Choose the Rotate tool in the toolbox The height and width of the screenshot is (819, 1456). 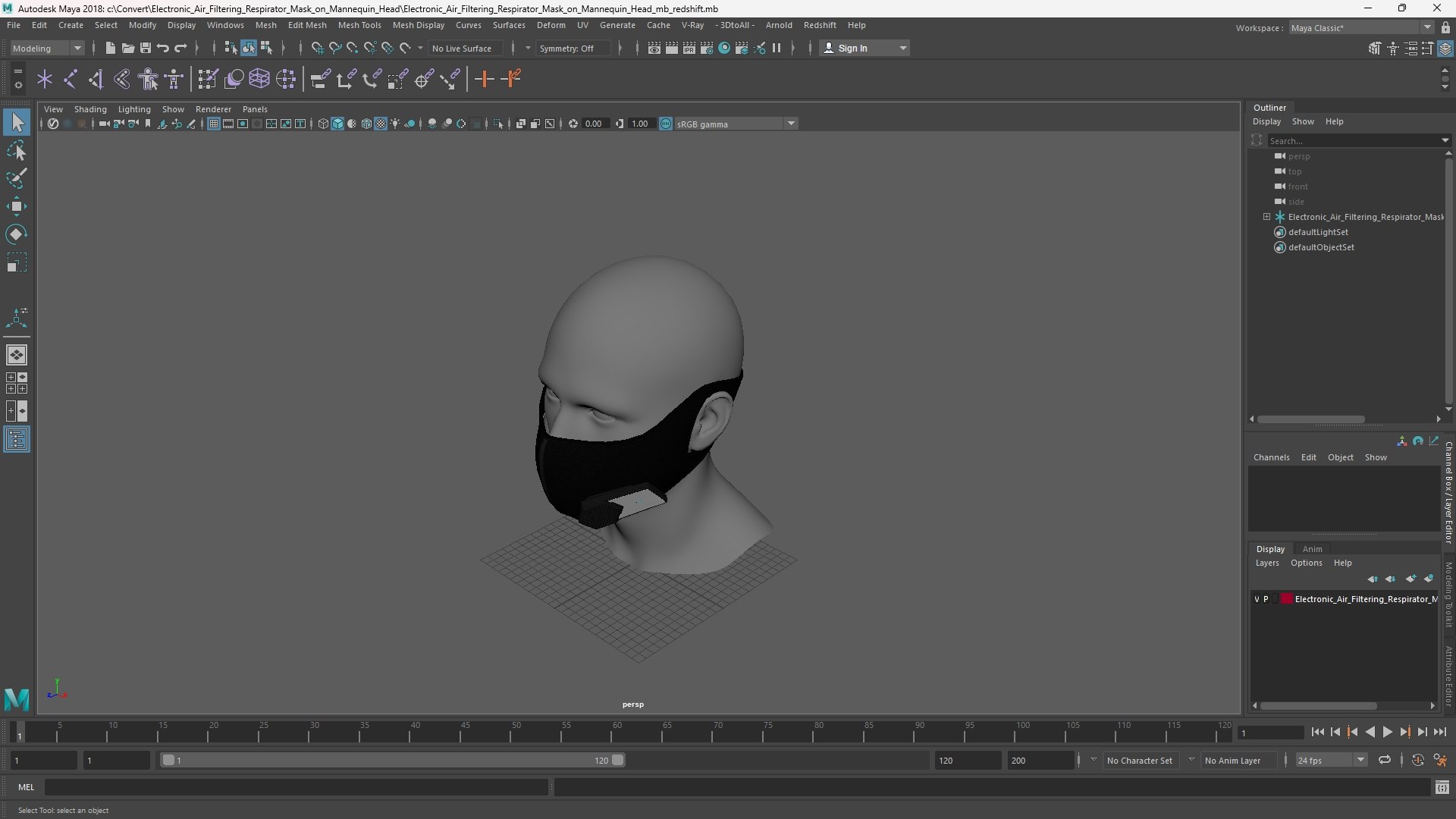click(17, 234)
